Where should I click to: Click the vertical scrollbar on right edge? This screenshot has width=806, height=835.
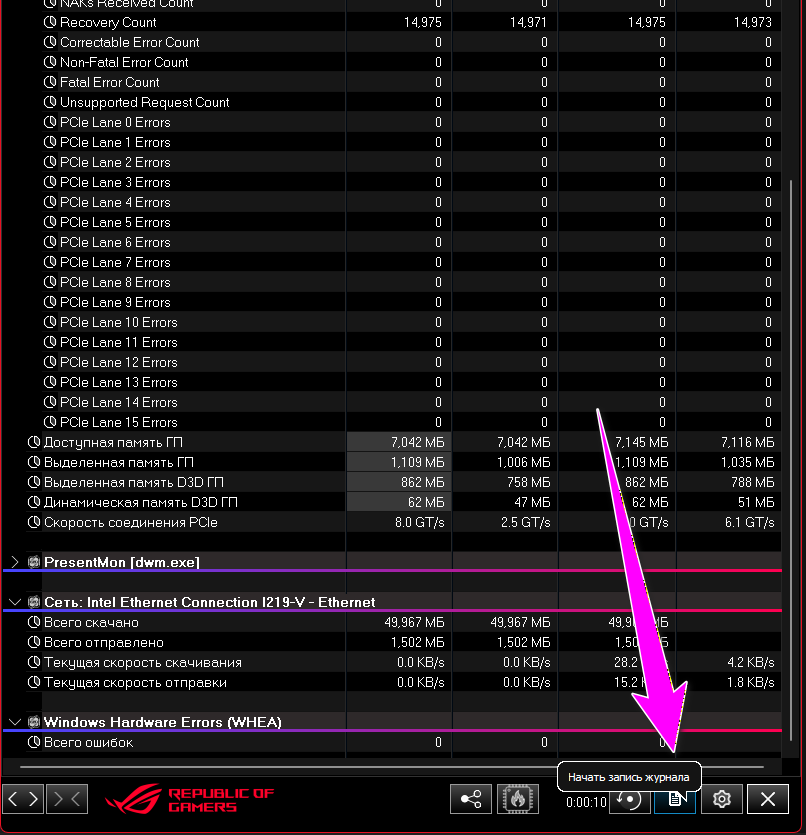795,300
